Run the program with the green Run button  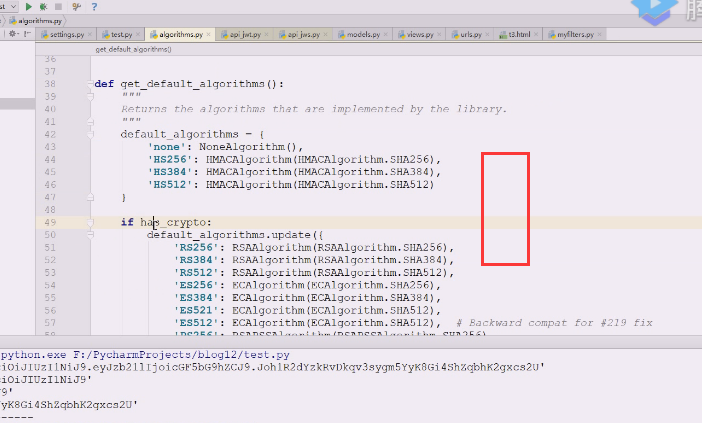(x=29, y=6)
